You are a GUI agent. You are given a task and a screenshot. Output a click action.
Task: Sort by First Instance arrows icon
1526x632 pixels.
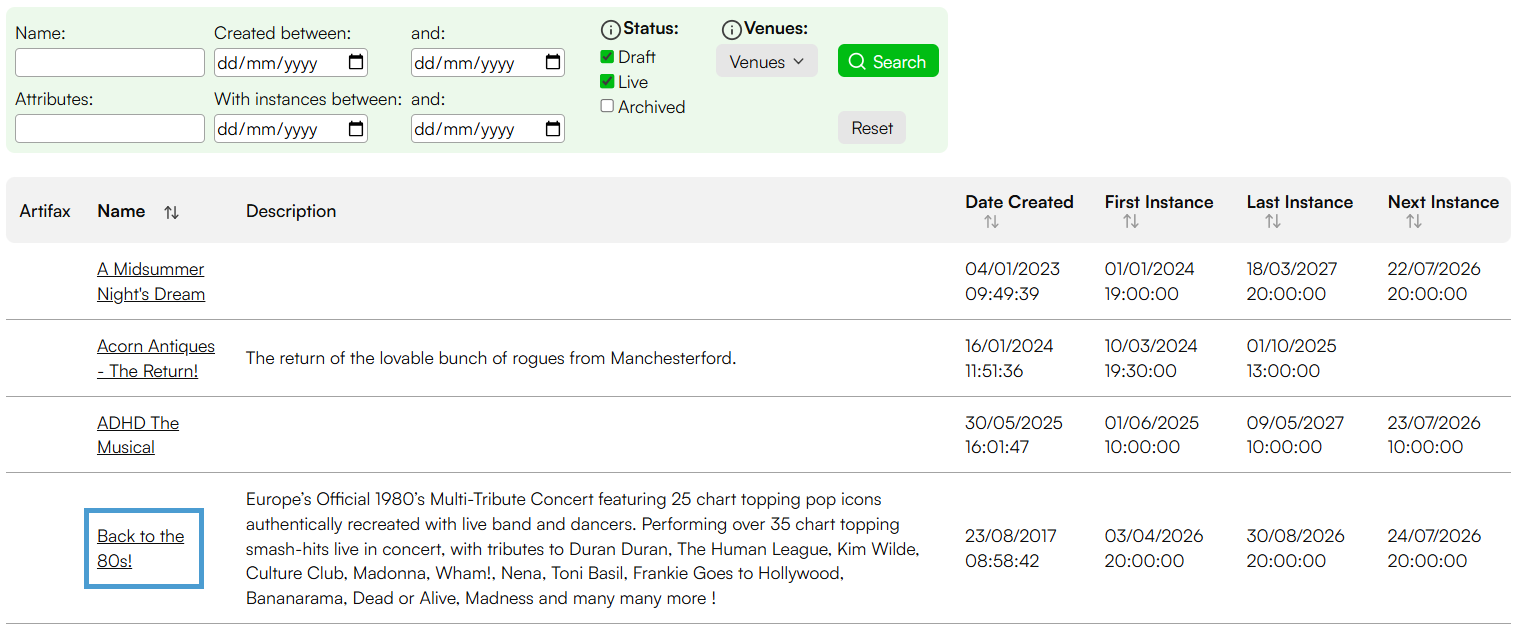click(x=1131, y=222)
